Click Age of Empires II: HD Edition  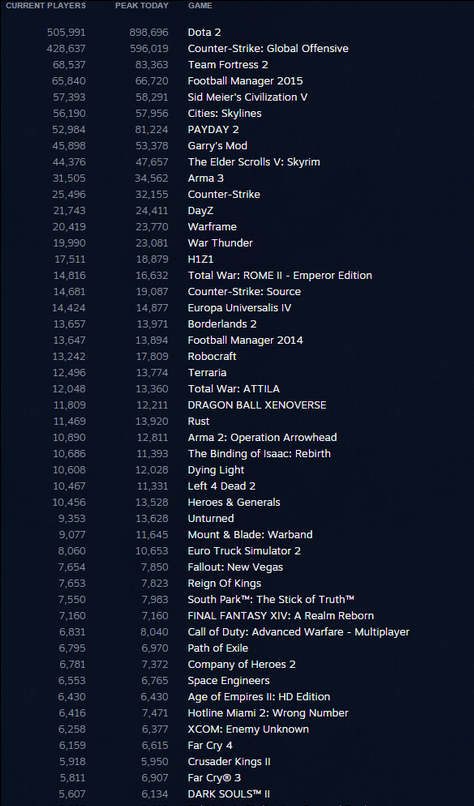(259, 697)
